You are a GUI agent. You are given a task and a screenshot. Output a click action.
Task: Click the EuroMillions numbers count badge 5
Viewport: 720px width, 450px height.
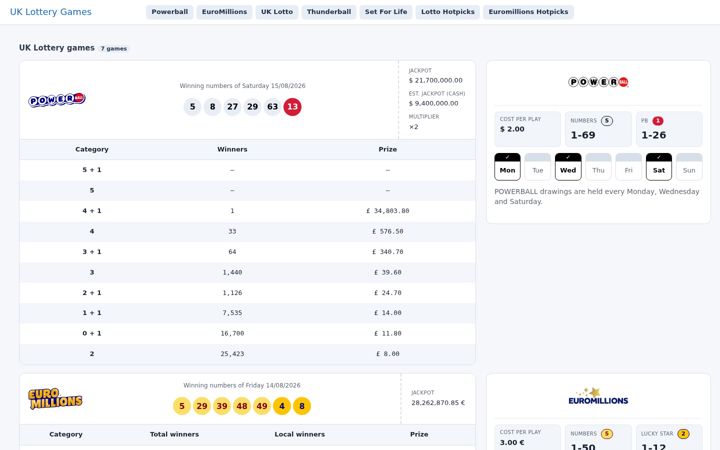point(607,433)
